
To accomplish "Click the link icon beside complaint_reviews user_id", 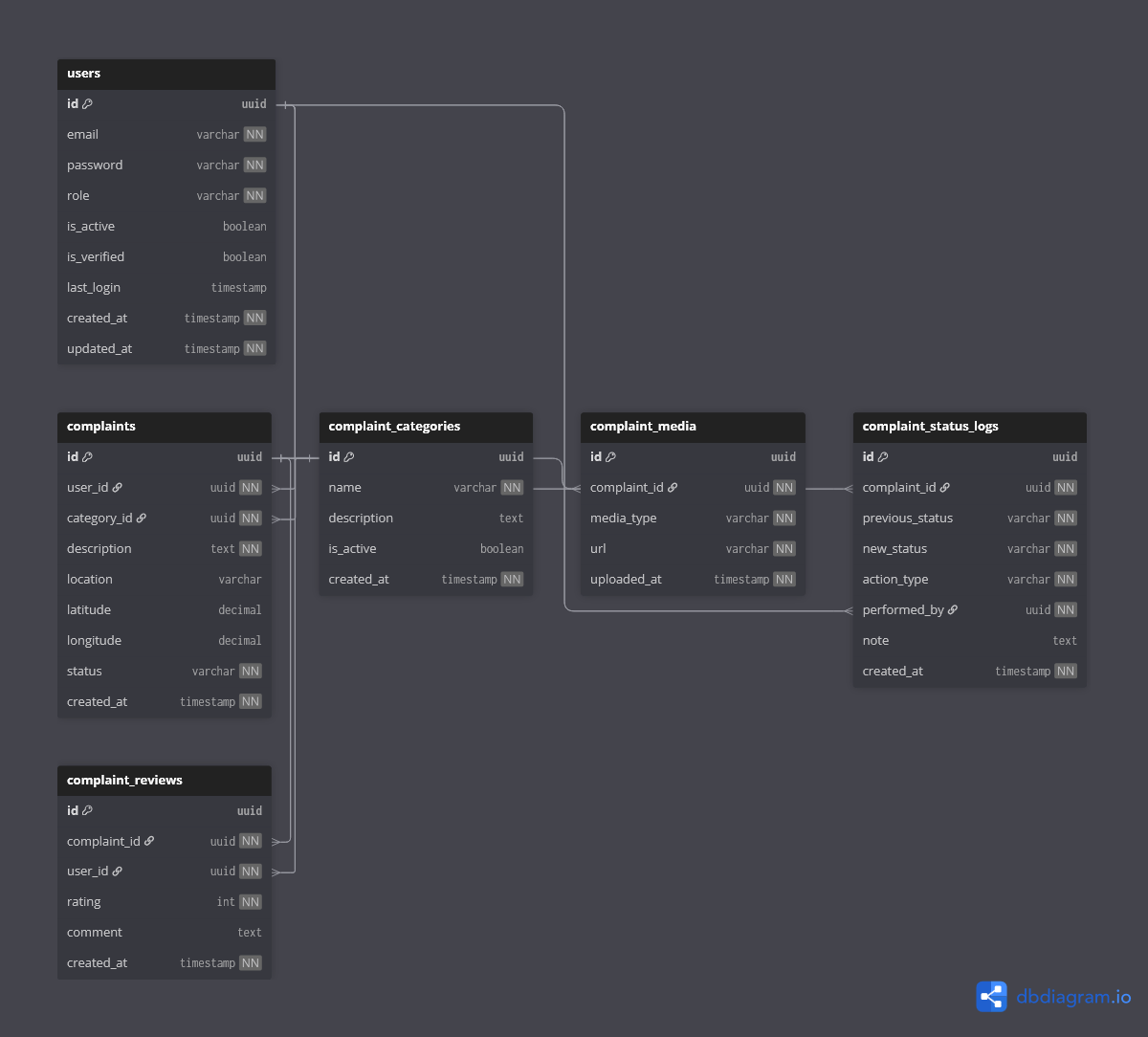I will coord(118,872).
